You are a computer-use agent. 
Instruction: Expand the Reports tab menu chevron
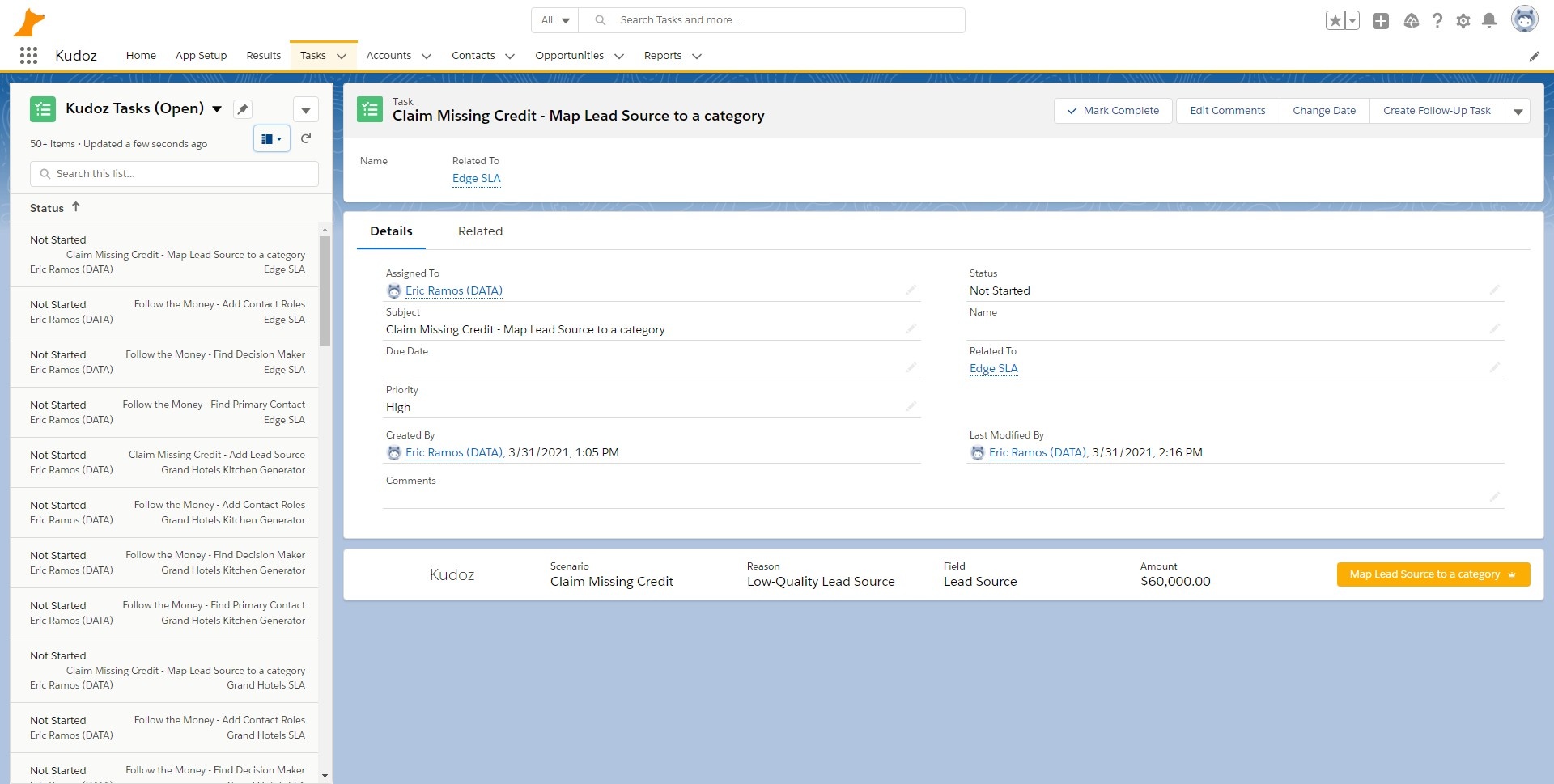697,57
